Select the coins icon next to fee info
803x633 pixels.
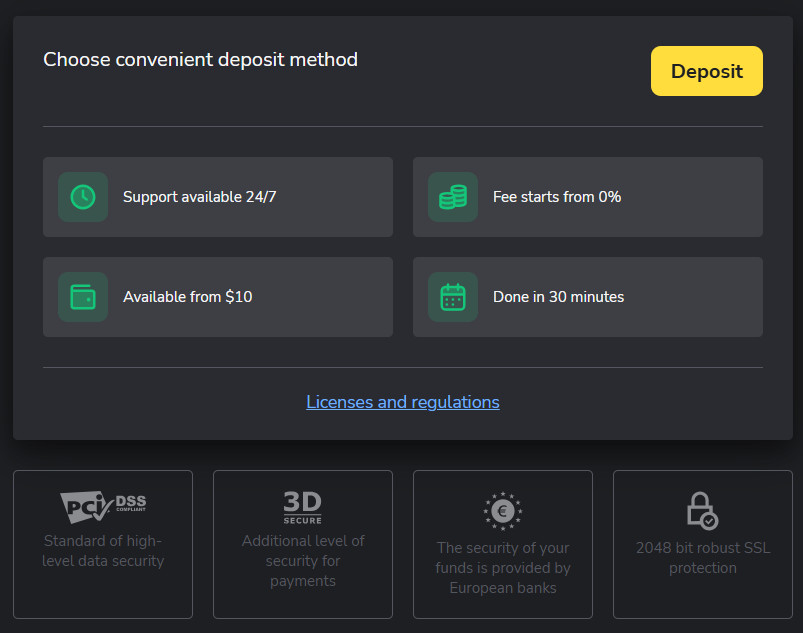(453, 197)
